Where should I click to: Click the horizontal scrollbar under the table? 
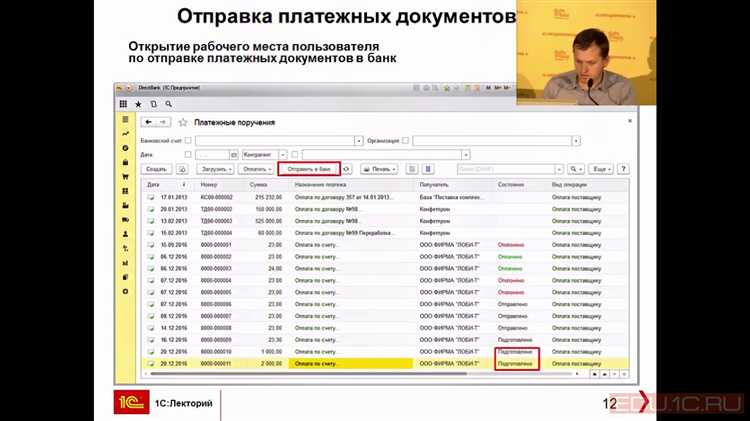coord(309,374)
